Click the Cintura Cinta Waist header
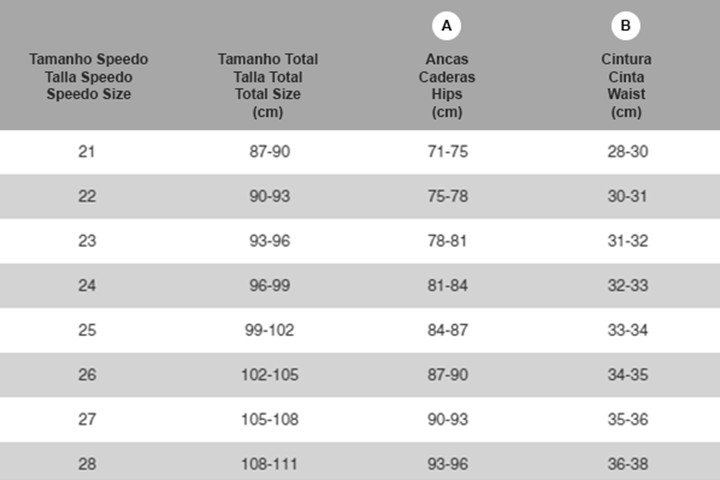The image size is (720, 480). point(626,85)
